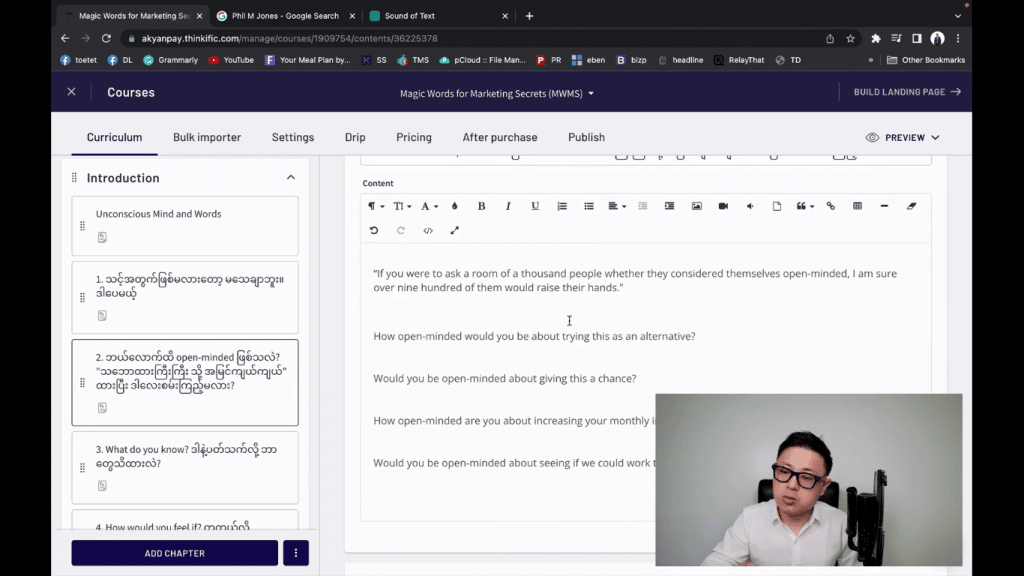Open the Publish tab
Image resolution: width=1024 pixels, height=576 pixels.
[x=586, y=137]
